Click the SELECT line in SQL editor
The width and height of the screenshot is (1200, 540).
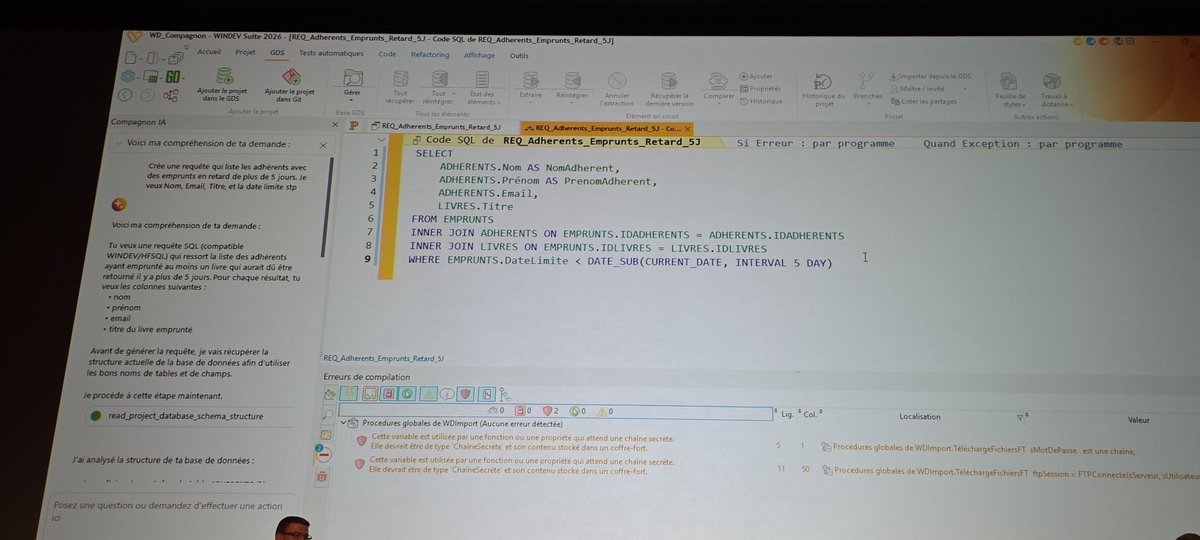pyautogui.click(x=433, y=153)
